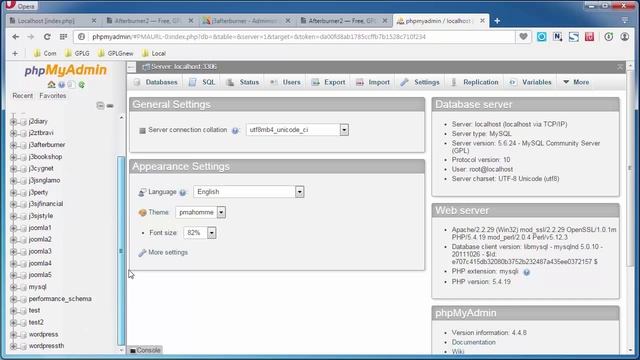640x360 pixels.
Task: Open a new browser tab with plus
Action: point(497,21)
